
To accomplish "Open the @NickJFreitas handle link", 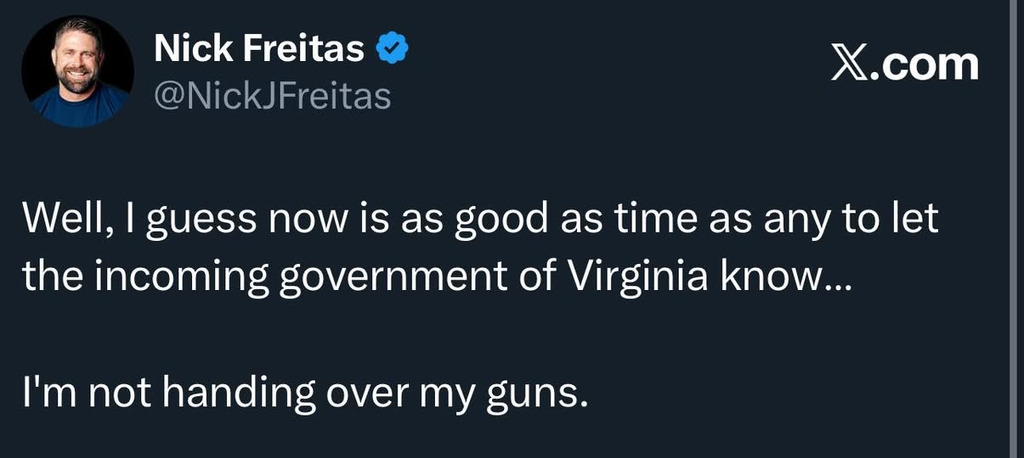I will pyautogui.click(x=272, y=96).
